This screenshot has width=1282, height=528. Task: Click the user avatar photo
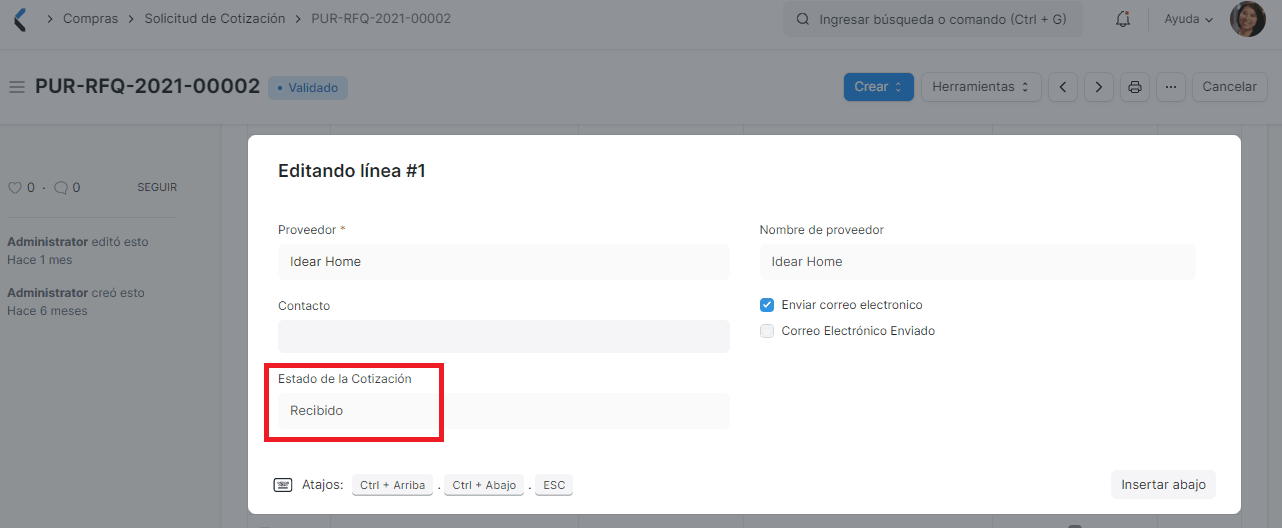(1247, 19)
